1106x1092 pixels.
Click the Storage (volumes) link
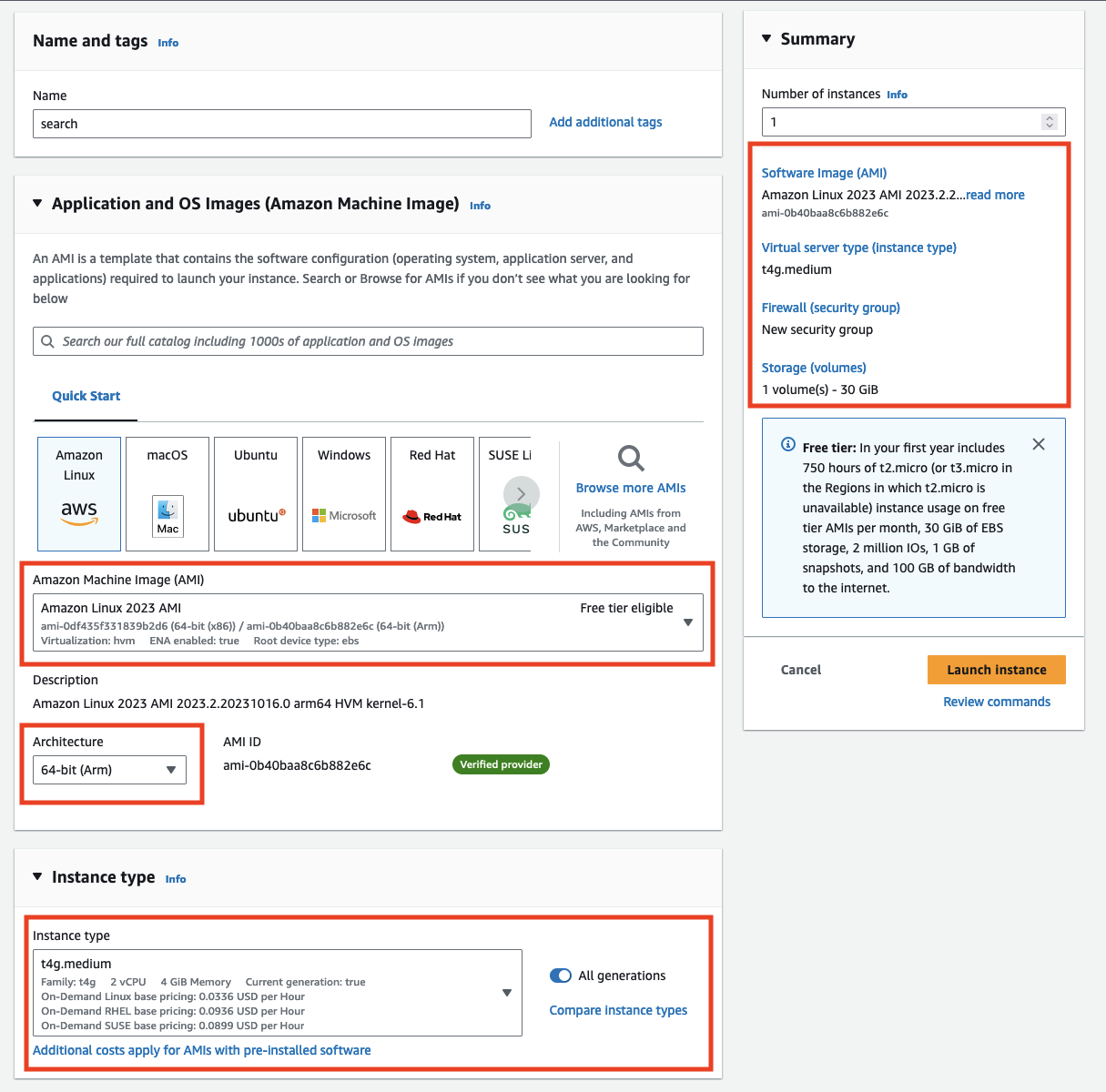[x=814, y=368]
